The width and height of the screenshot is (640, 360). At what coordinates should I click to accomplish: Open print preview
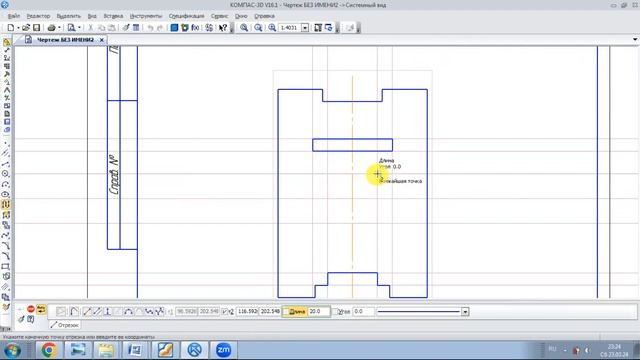71,28
